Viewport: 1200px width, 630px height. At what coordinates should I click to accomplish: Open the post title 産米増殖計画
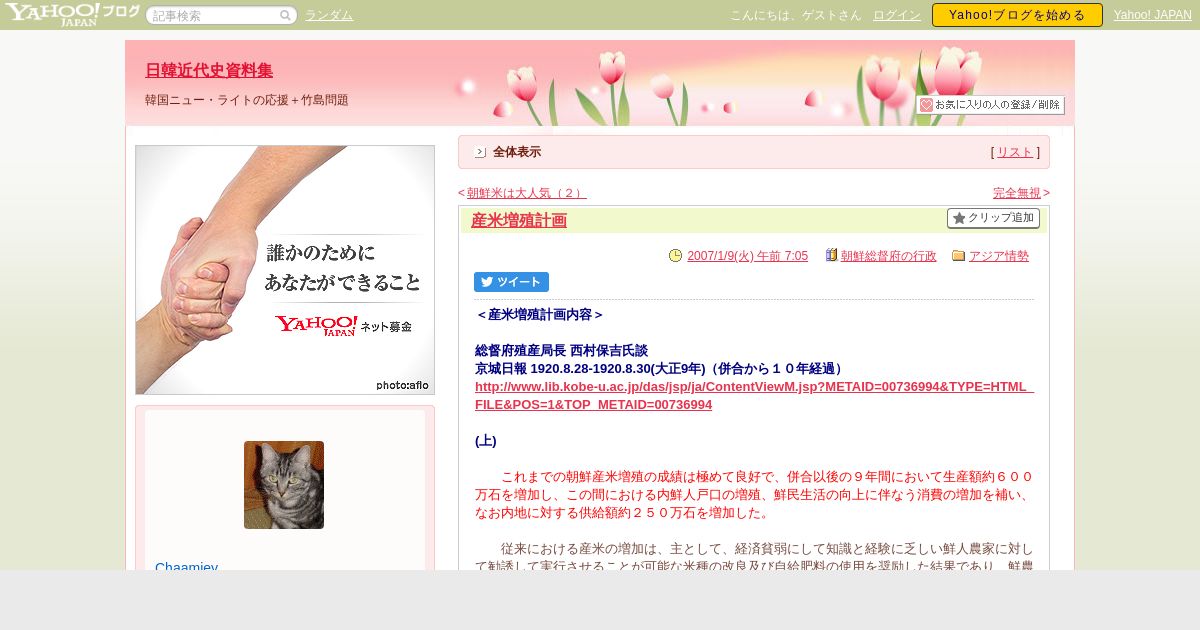519,220
